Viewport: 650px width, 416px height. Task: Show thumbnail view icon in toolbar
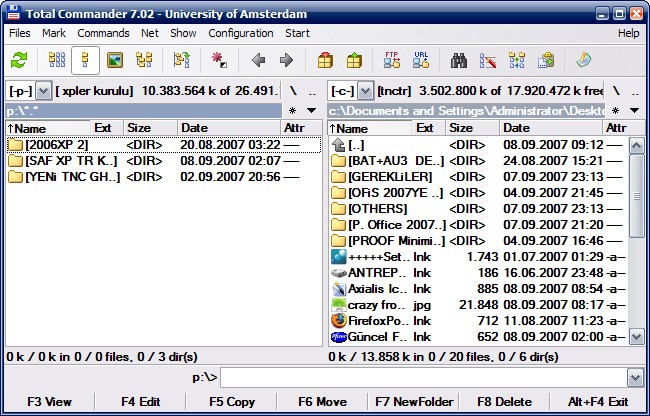(x=115, y=60)
